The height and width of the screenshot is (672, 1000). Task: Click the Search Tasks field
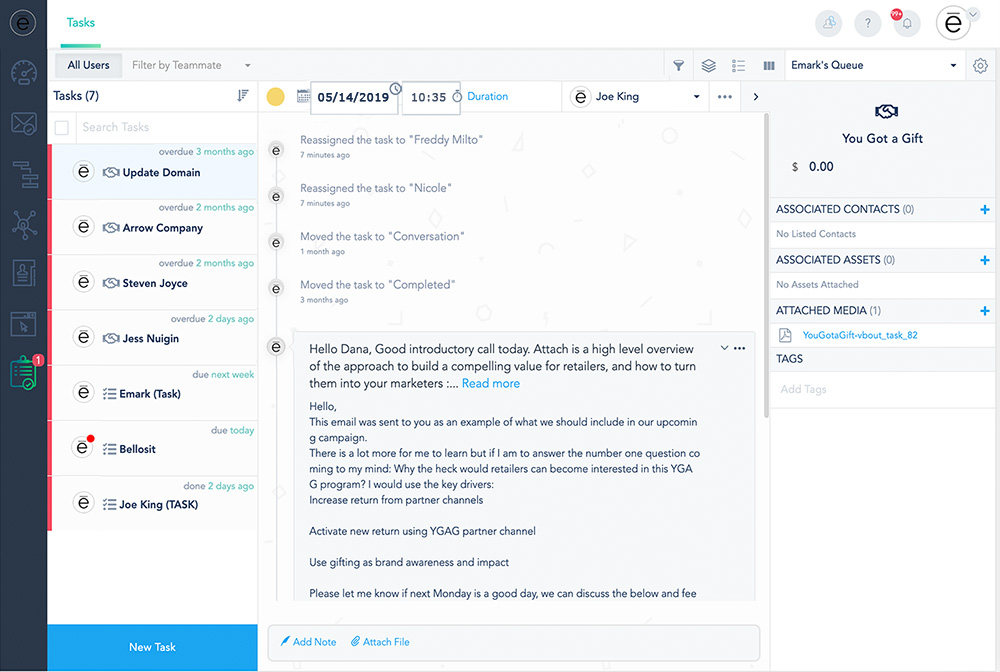(x=166, y=128)
